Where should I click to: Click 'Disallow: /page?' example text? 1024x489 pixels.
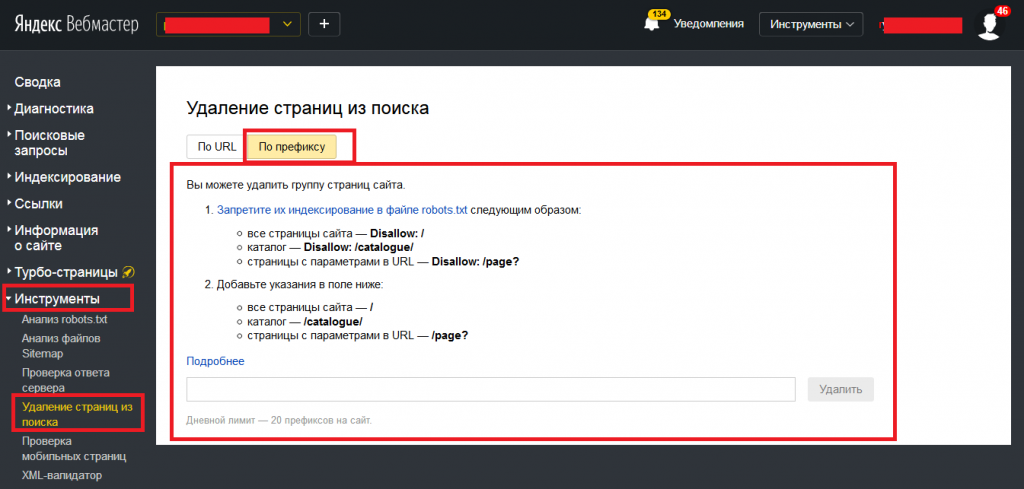[475, 261]
